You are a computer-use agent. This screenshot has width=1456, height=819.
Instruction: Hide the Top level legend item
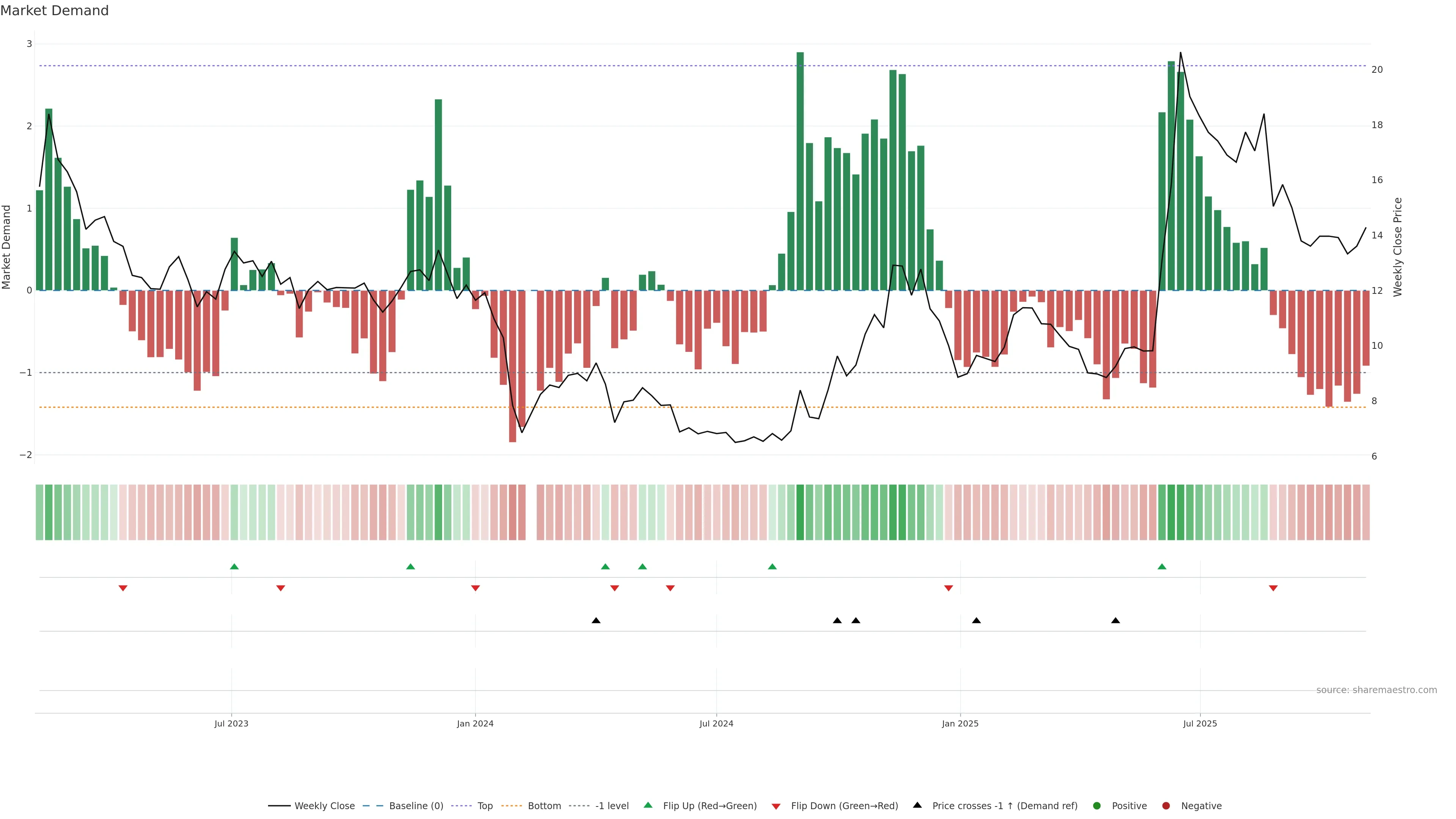pos(485,806)
